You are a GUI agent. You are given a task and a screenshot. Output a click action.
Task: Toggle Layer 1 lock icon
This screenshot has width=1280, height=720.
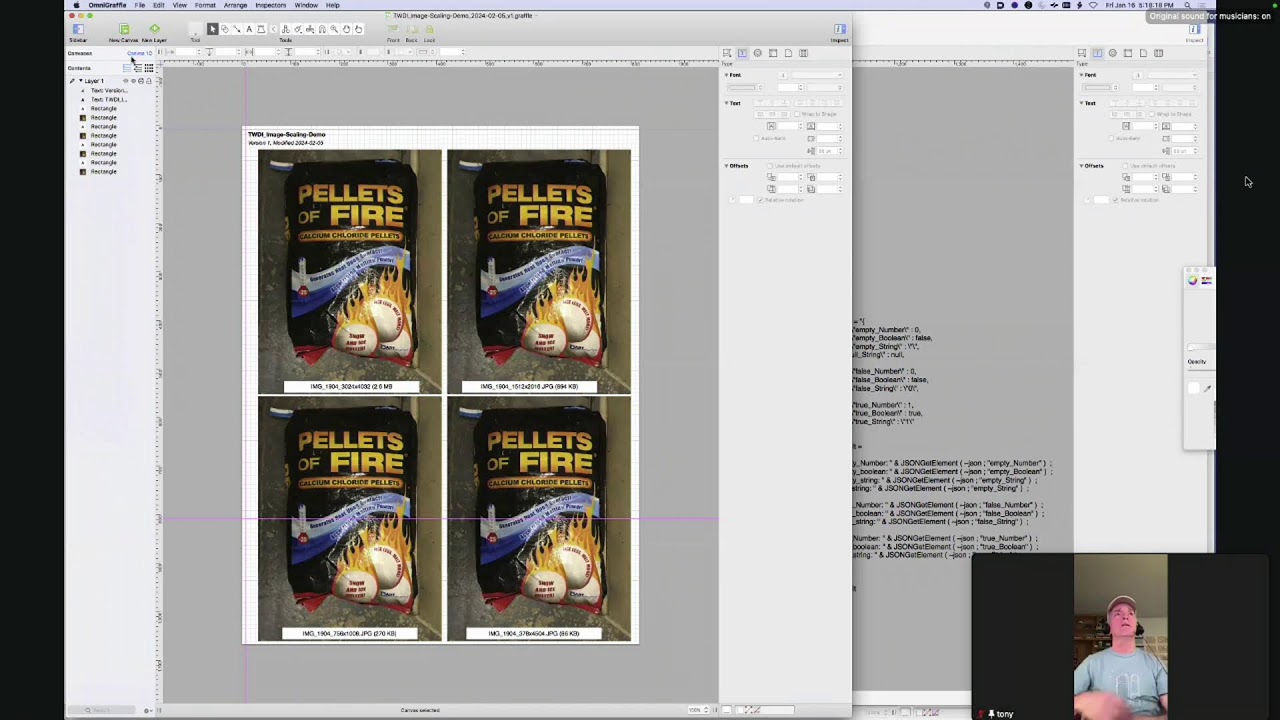(x=149, y=81)
